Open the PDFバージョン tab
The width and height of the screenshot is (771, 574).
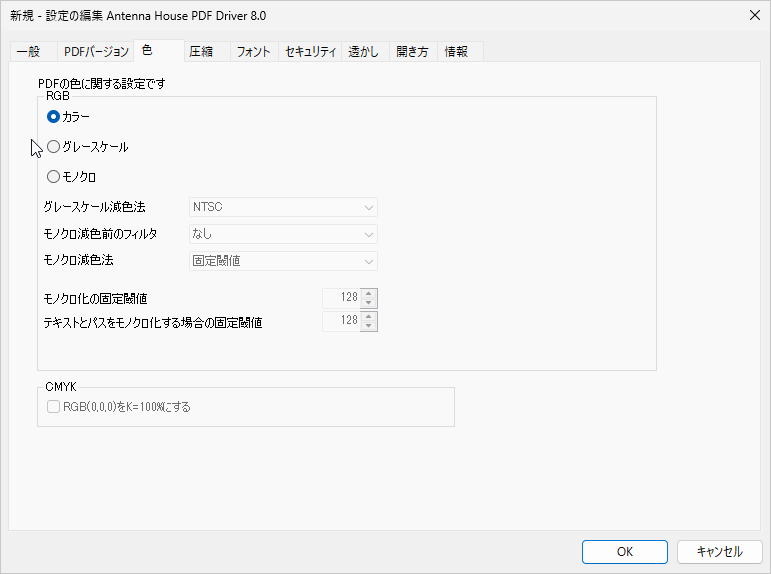click(96, 52)
